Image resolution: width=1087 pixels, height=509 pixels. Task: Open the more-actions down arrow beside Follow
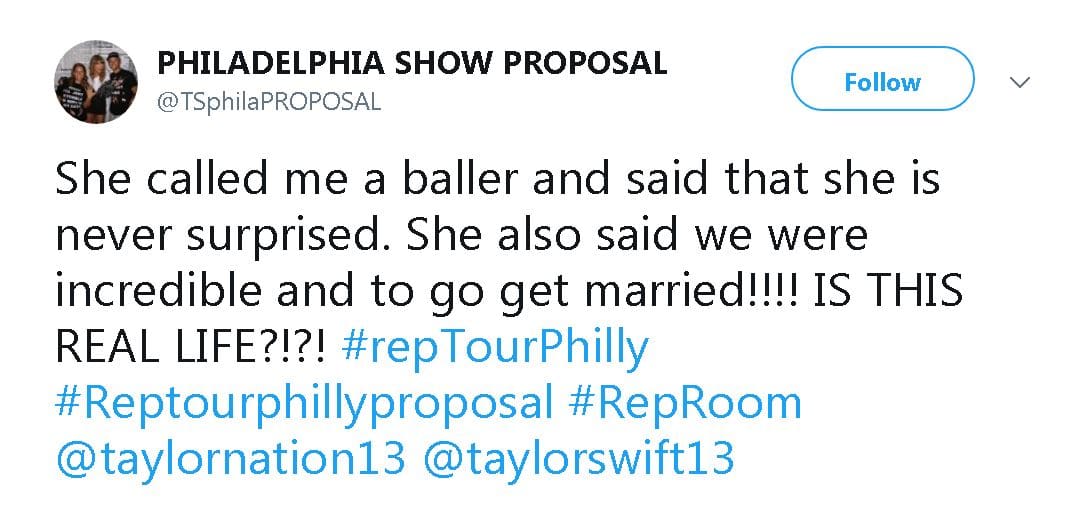coord(1020,82)
